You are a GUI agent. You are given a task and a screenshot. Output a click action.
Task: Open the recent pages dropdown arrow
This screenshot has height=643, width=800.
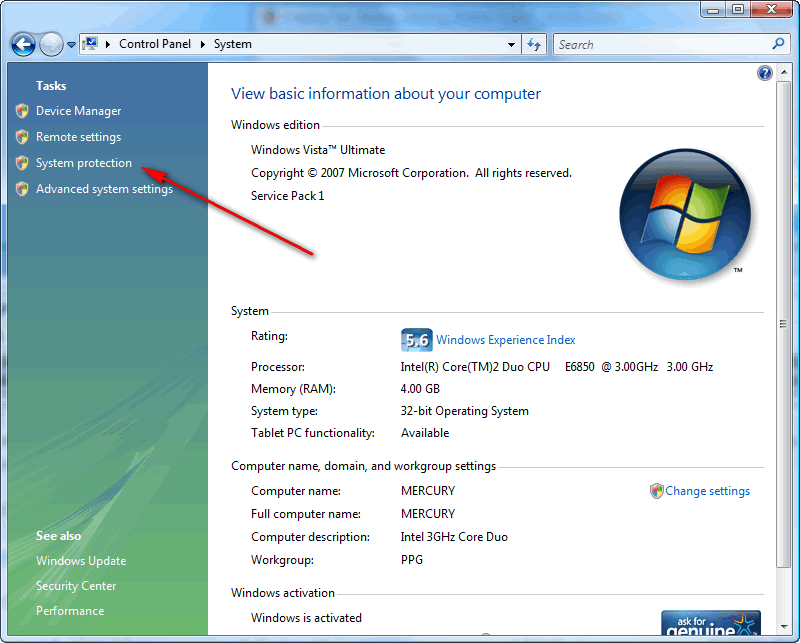71,45
